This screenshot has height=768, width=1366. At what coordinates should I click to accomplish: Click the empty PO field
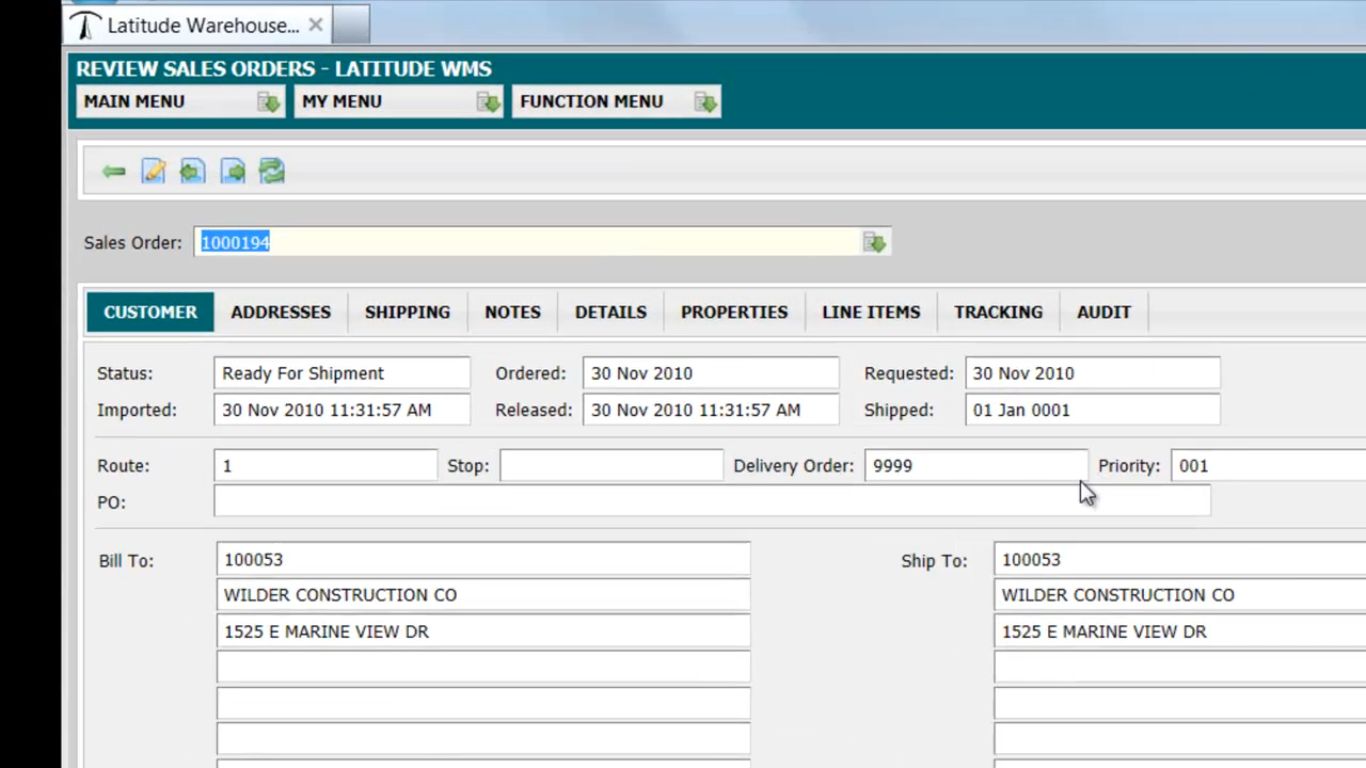click(x=712, y=501)
